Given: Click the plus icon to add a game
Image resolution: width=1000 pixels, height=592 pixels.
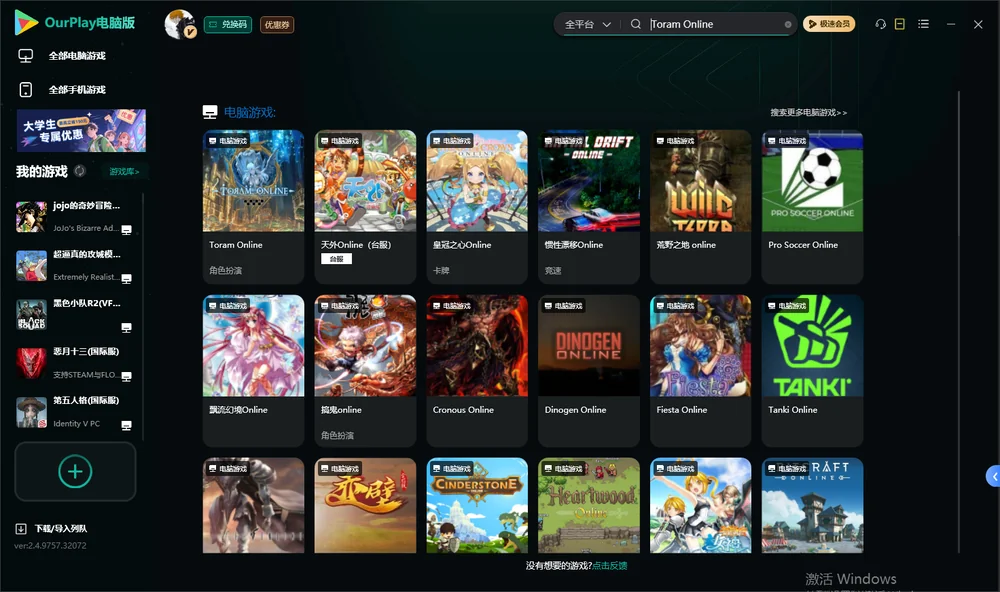Looking at the screenshot, I should pos(75,471).
